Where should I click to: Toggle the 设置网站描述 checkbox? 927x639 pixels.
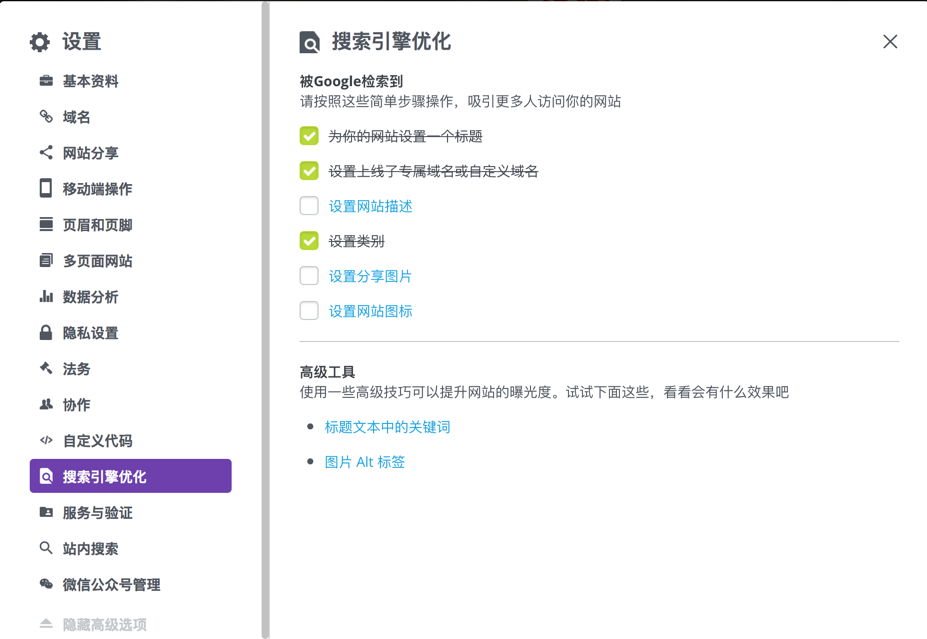(x=309, y=206)
